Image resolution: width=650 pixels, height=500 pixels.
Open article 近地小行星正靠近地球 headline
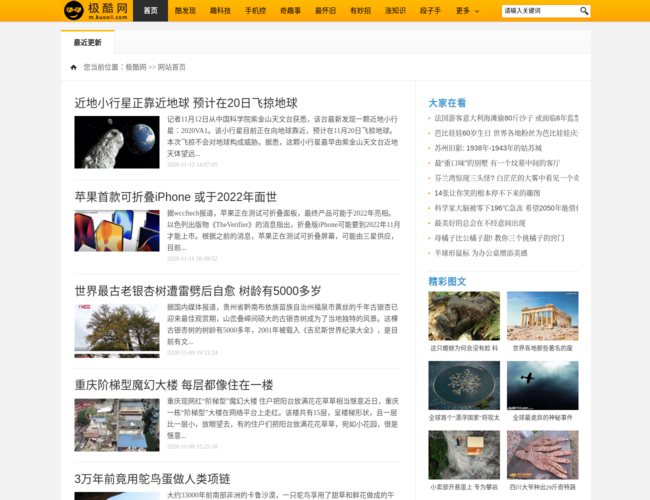pyautogui.click(x=186, y=103)
